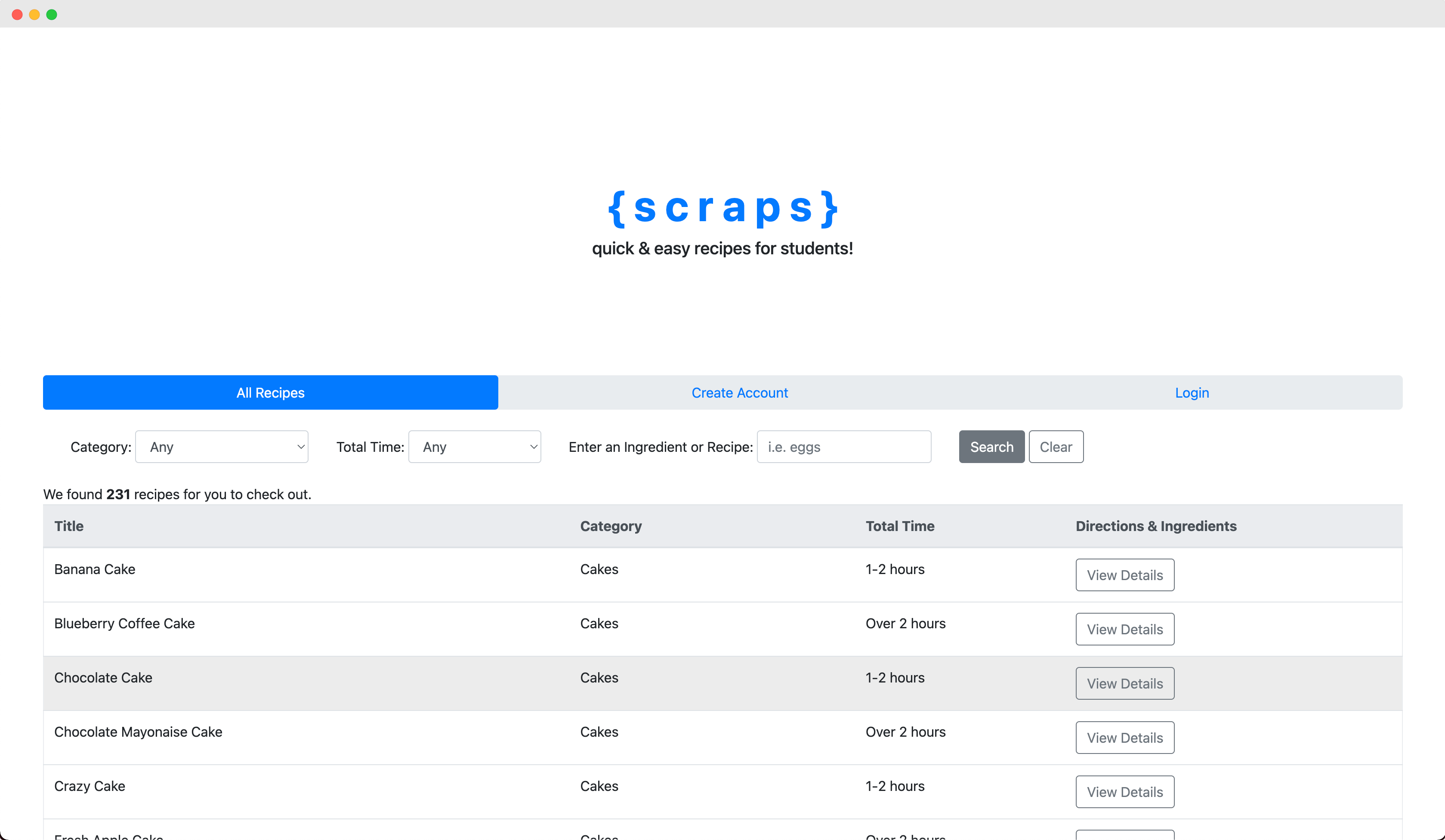This screenshot has height=840, width=1445.
Task: Open the All Recipes tab
Action: (270, 392)
